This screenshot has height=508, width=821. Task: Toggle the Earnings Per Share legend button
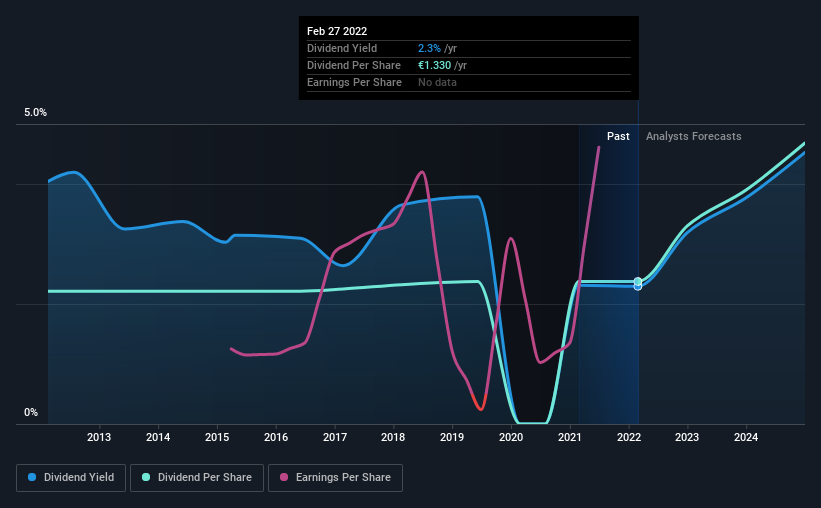335,478
